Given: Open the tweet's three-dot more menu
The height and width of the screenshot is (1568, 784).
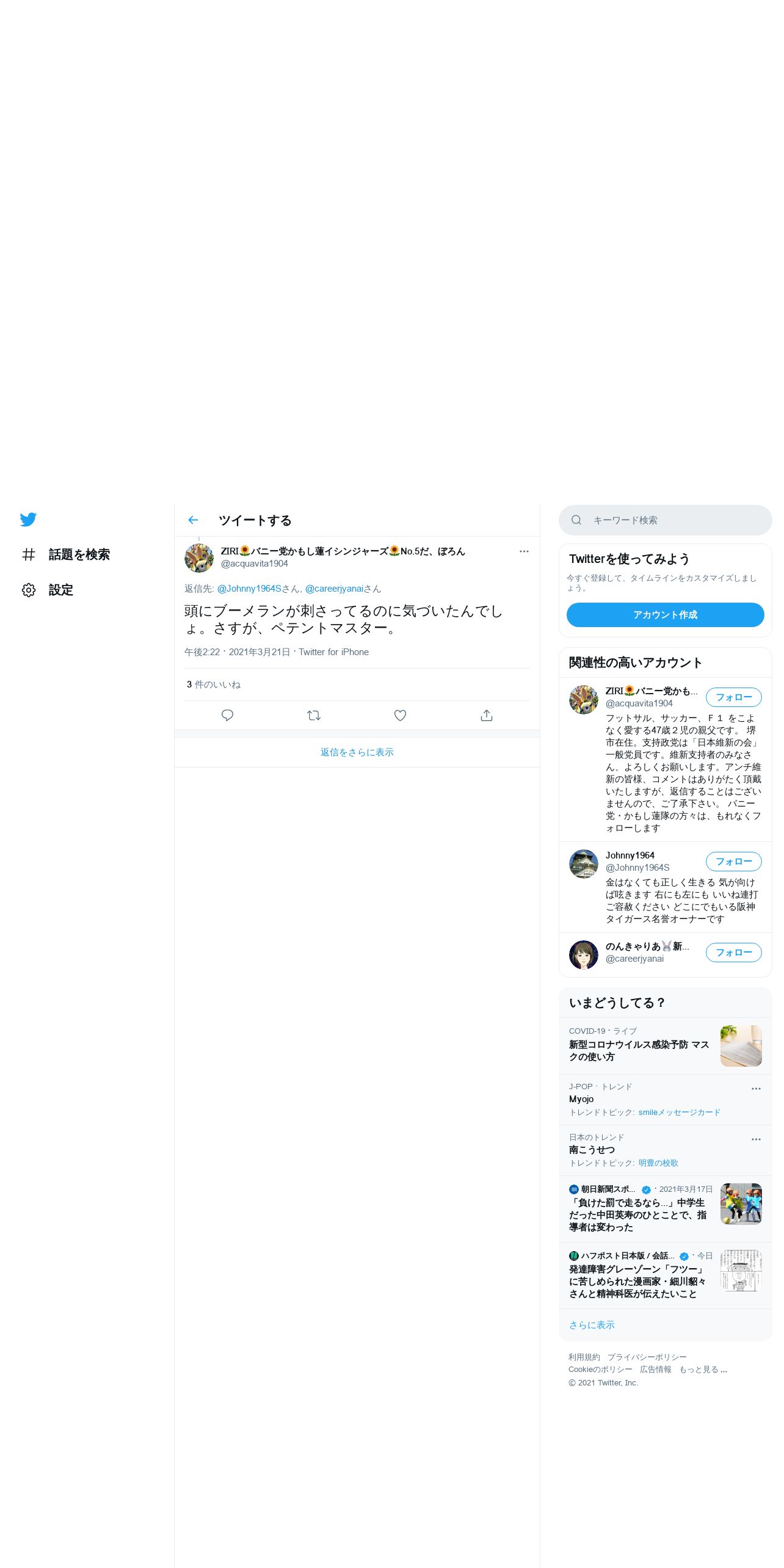Looking at the screenshot, I should (x=524, y=551).
